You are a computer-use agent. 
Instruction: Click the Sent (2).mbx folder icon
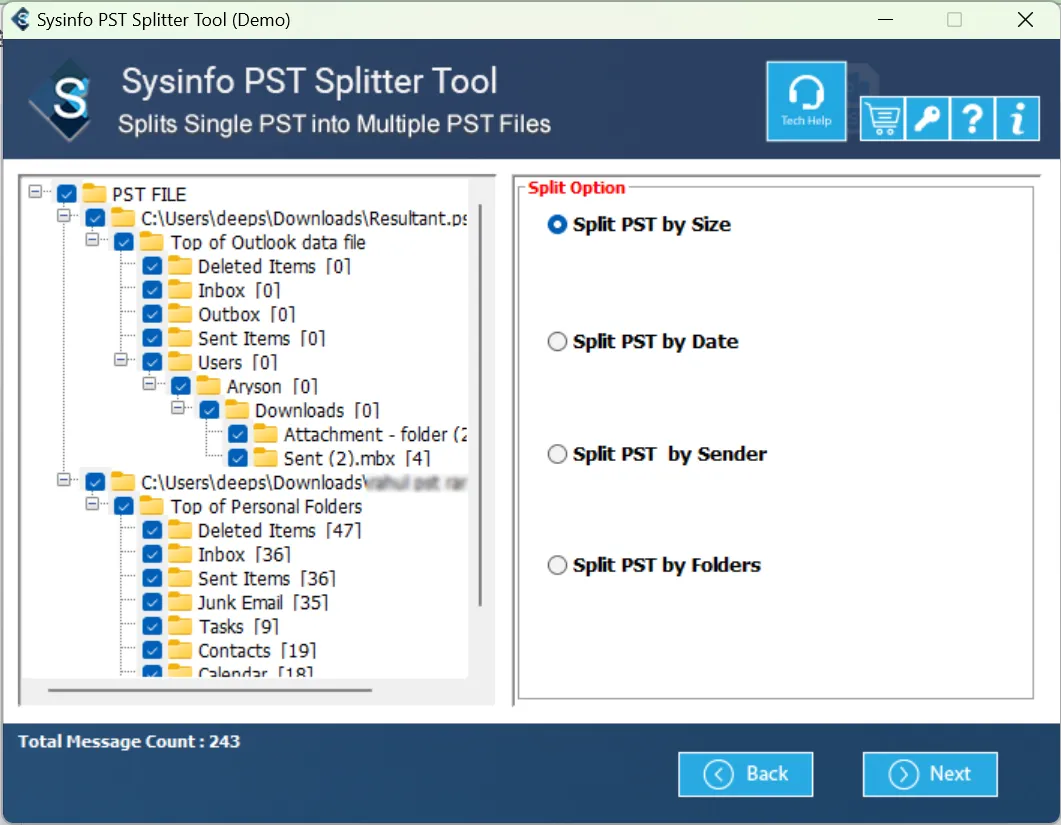[265, 458]
